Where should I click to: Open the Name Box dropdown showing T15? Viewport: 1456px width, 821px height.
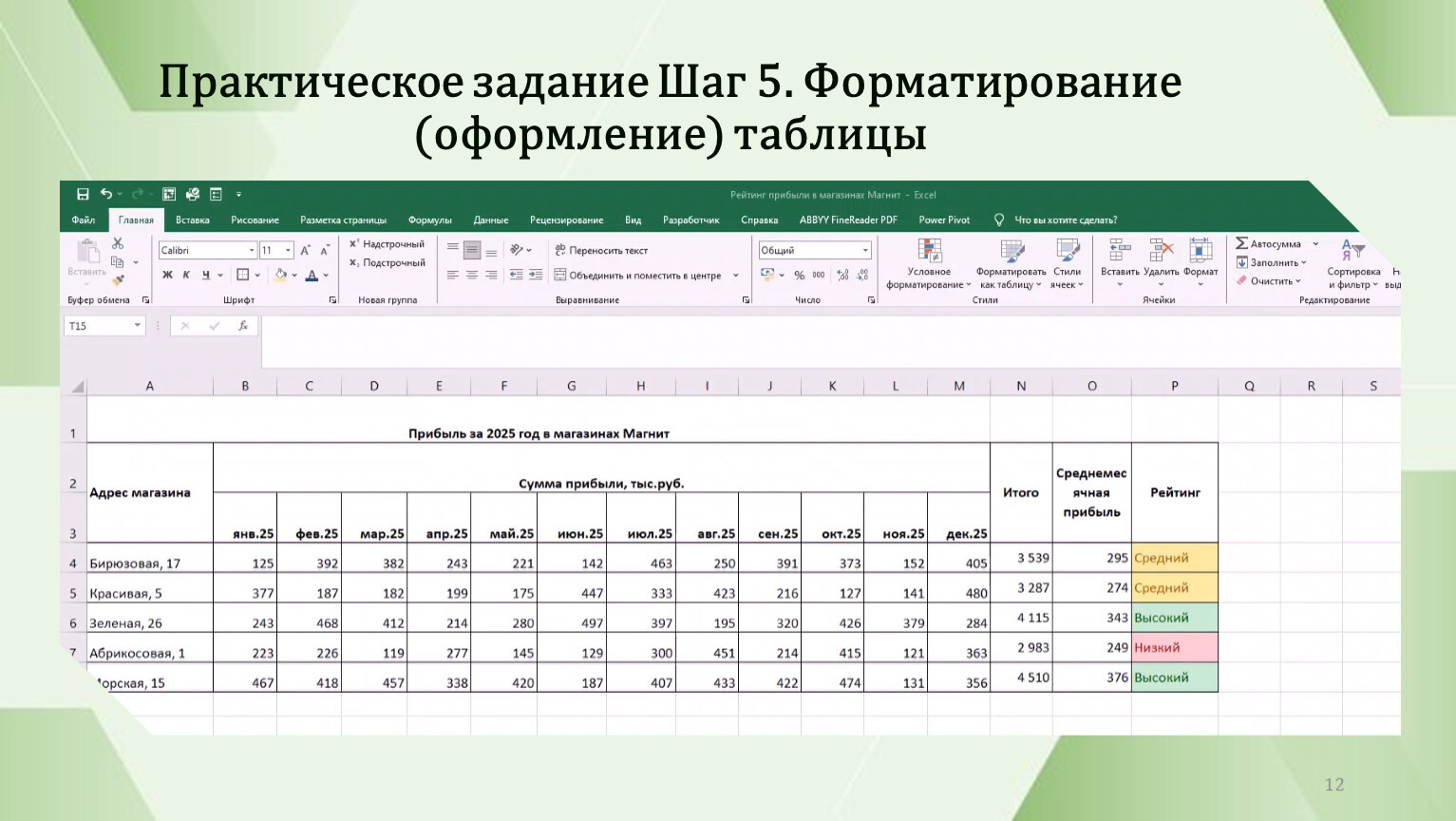pos(138,326)
